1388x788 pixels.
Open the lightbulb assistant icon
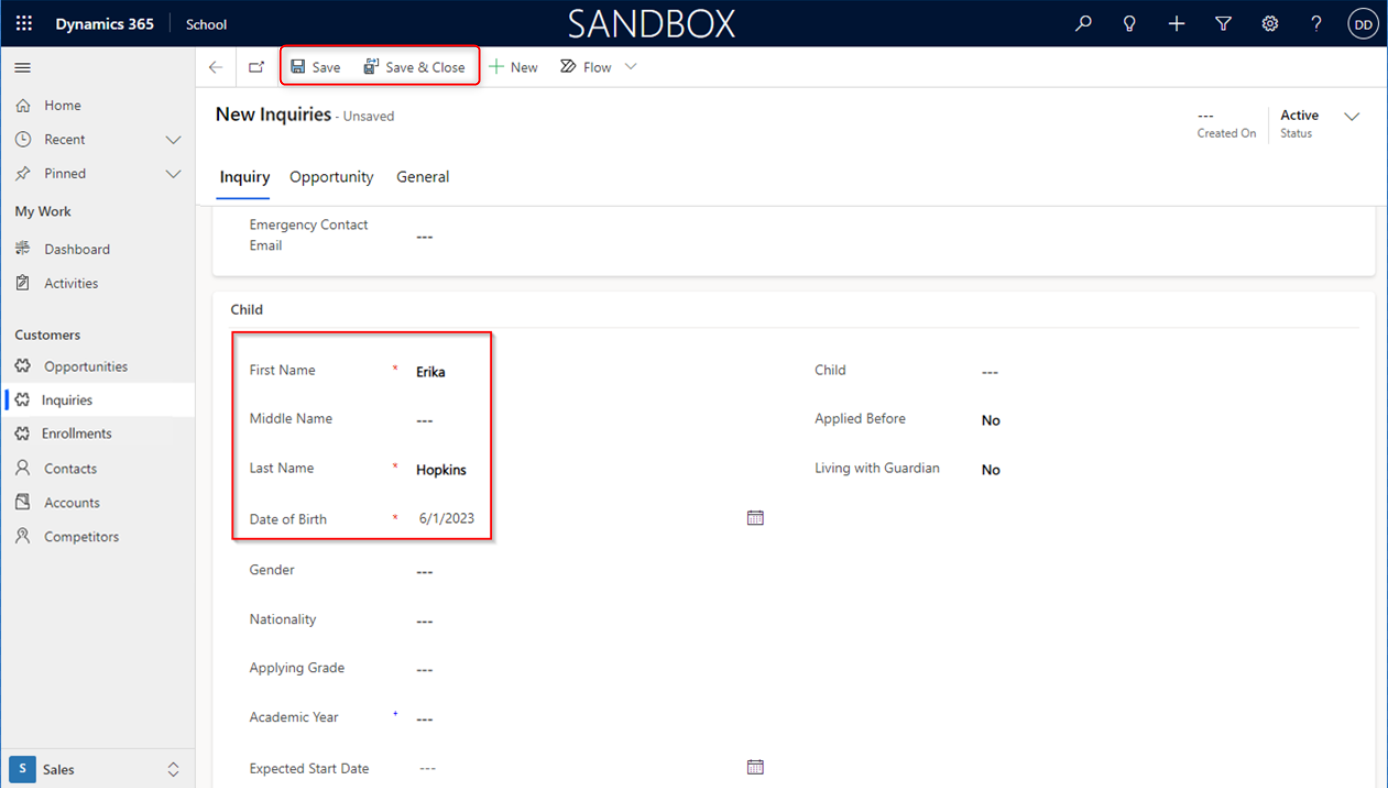pyautogui.click(x=1129, y=24)
